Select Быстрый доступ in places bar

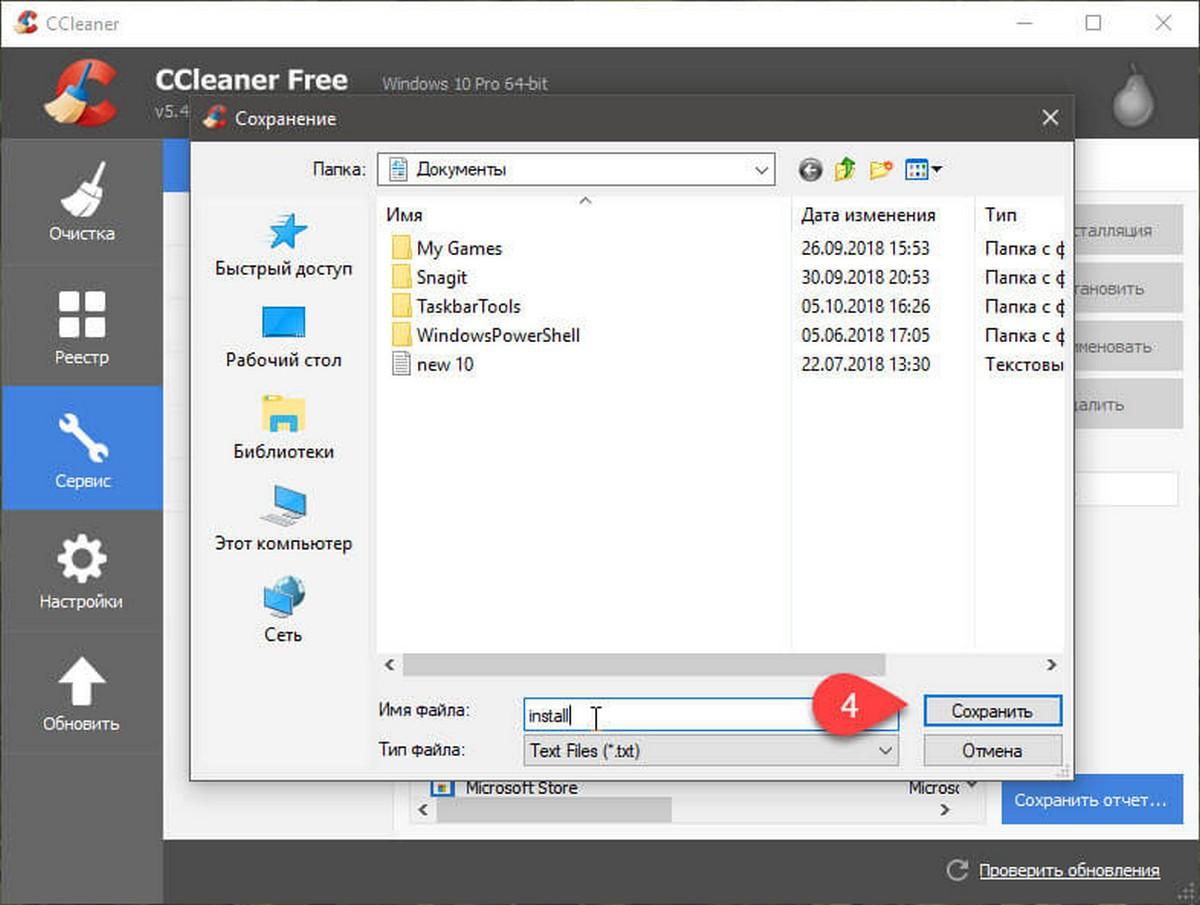click(284, 245)
